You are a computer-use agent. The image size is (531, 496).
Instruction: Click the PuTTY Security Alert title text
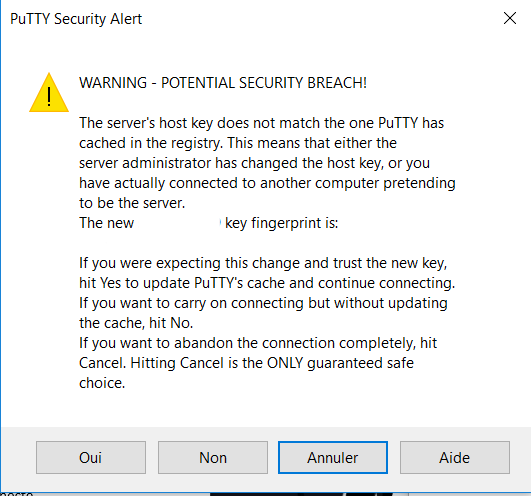(x=76, y=19)
